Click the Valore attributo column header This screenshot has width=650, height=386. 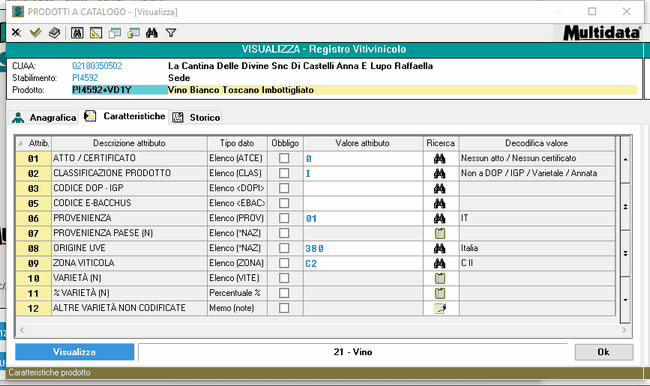363,143
